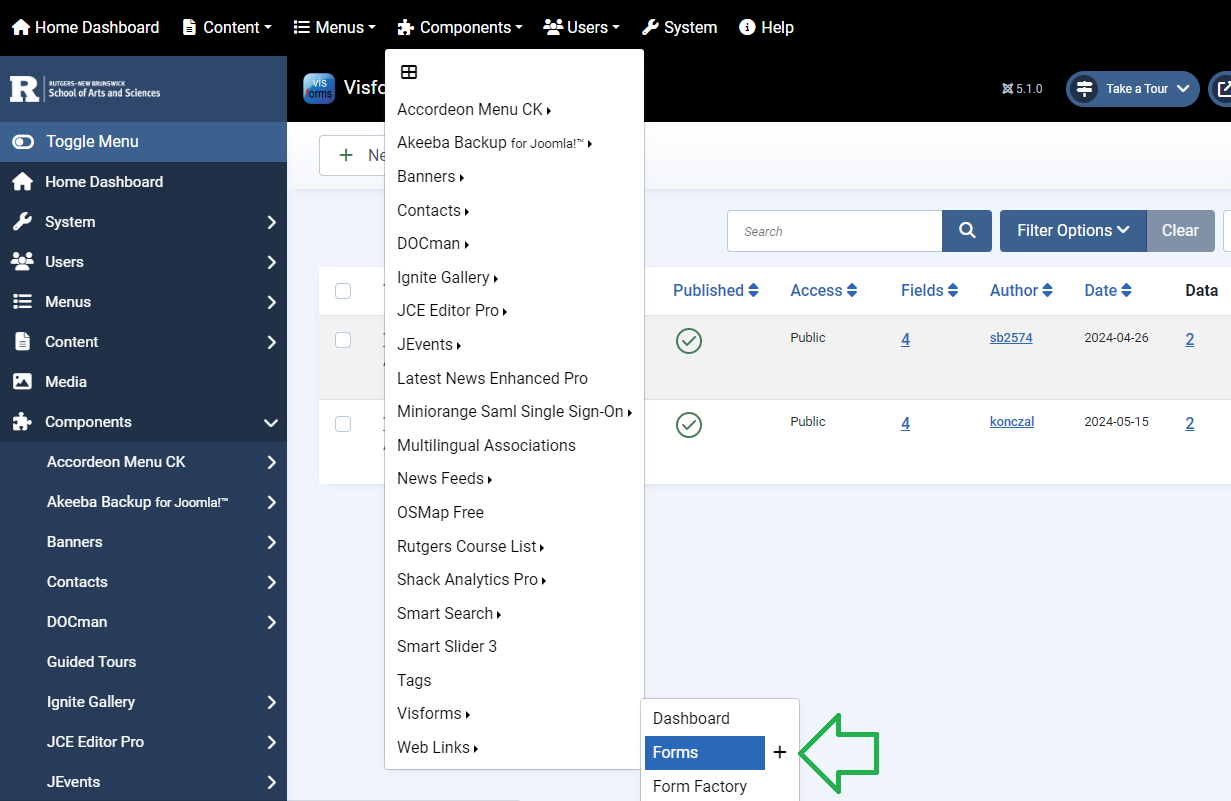Open the Take a Tour dropdown
The width and height of the screenshot is (1231, 801).
[x=1133, y=88]
